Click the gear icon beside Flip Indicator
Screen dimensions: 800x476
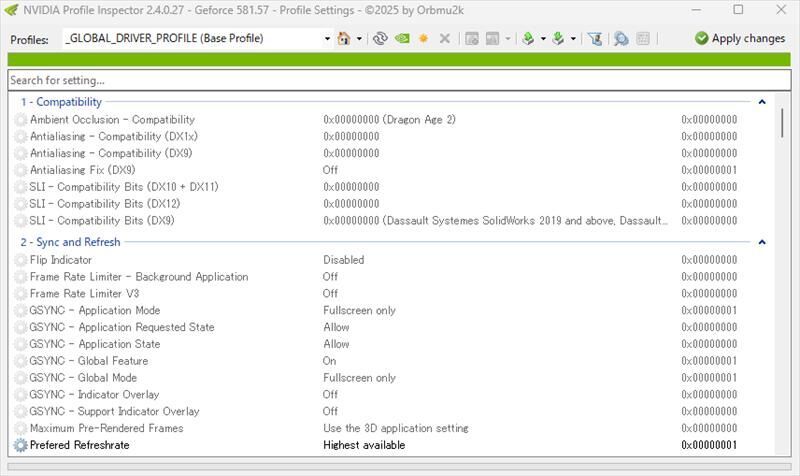20,260
